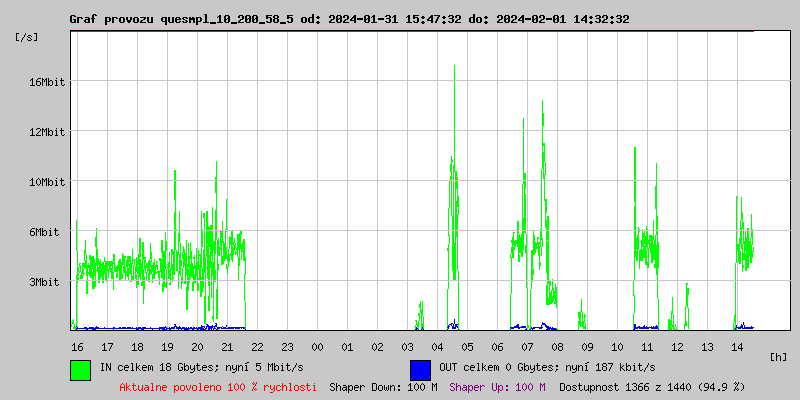The image size is (800, 400).
Task: Click the red 'Aktualne povoleno 100 % rychlosti' text
Action: point(218,386)
